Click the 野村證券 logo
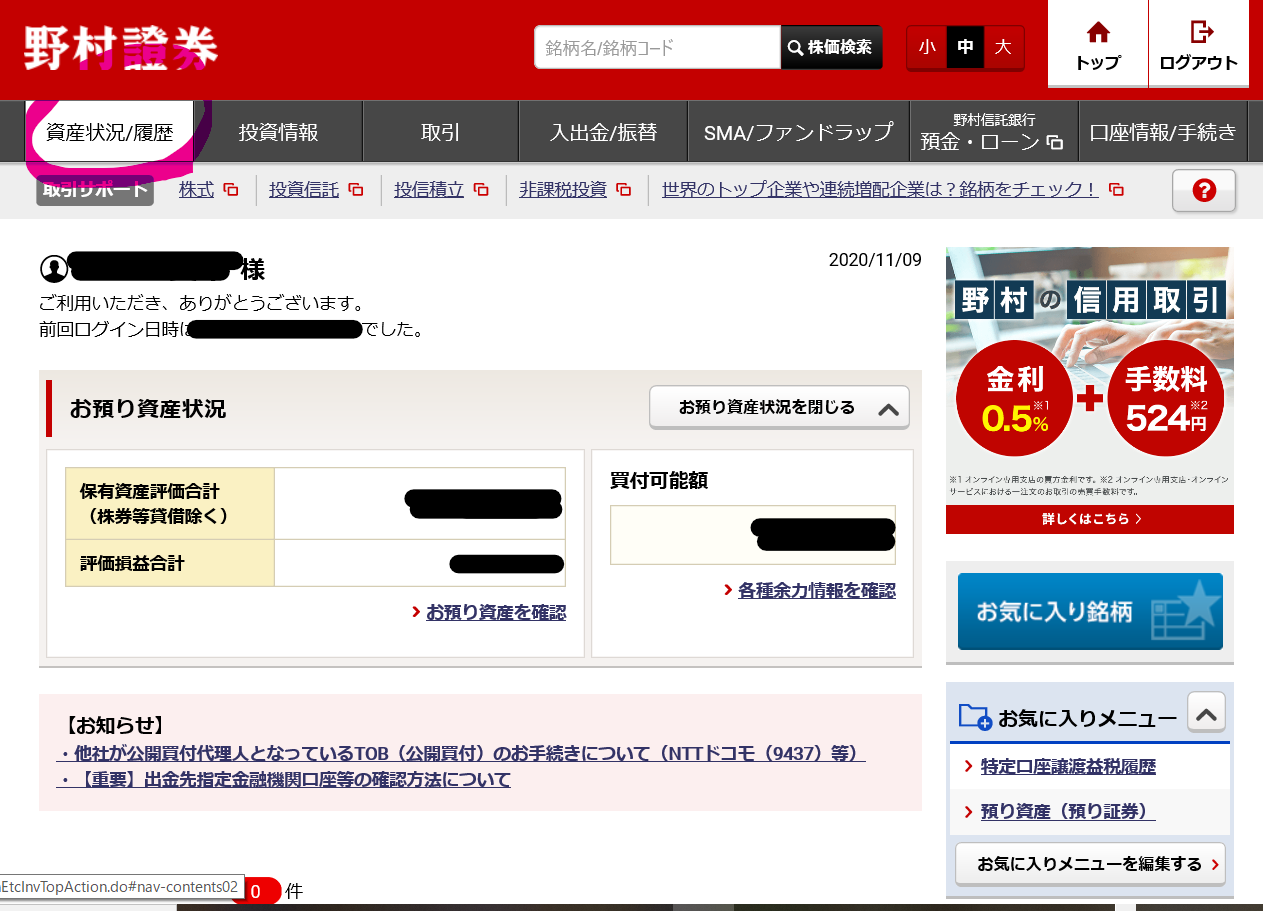This screenshot has height=911, width=1263. pos(121,48)
